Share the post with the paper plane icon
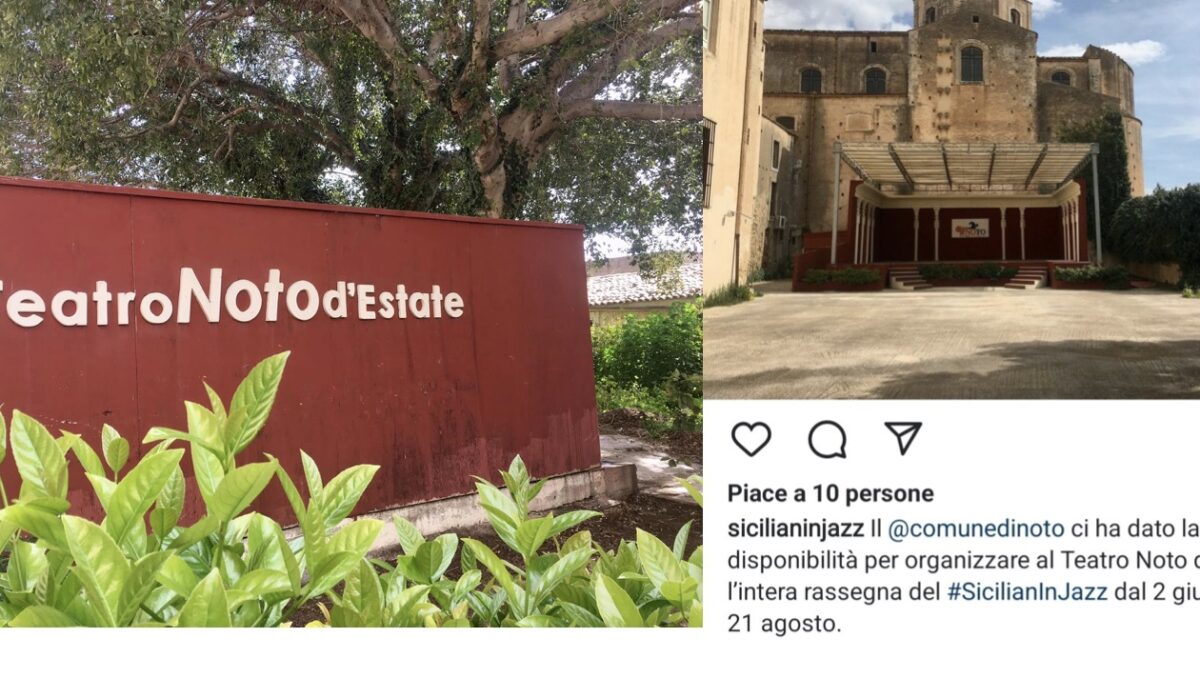The image size is (1200, 678). (902, 437)
